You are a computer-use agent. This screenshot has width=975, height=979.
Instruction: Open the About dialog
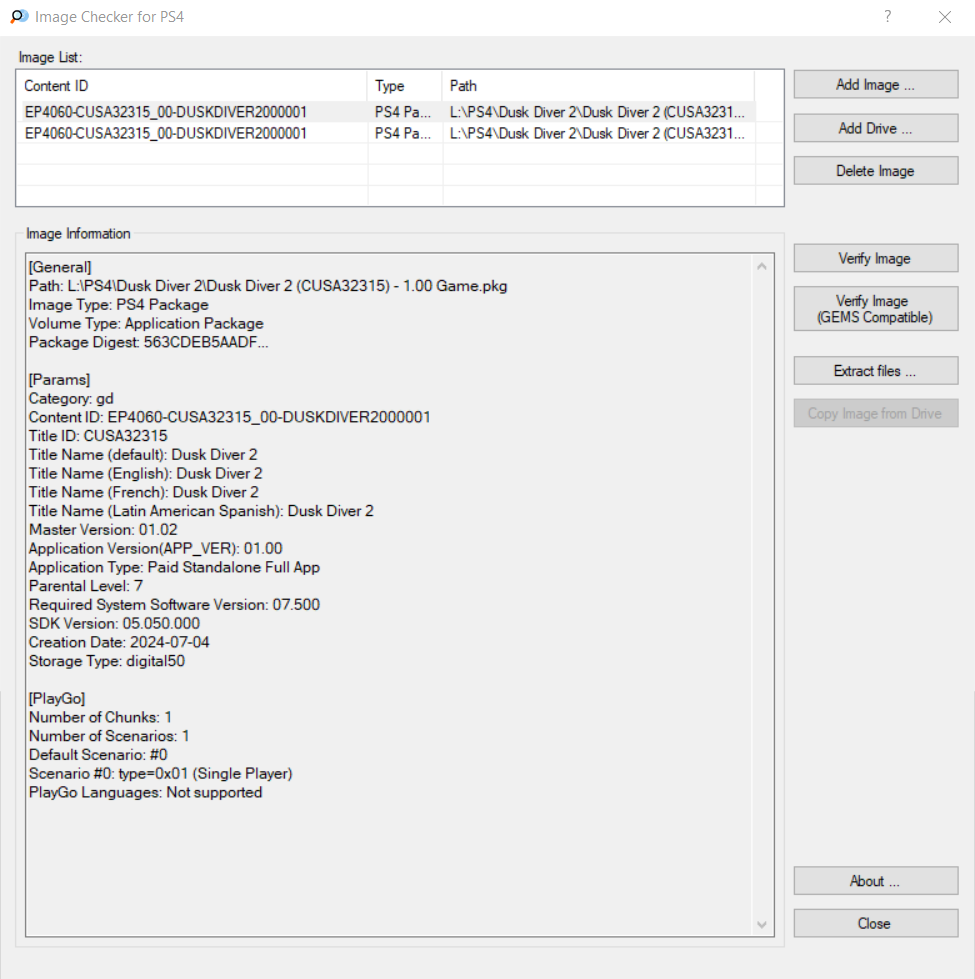[x=876, y=881]
